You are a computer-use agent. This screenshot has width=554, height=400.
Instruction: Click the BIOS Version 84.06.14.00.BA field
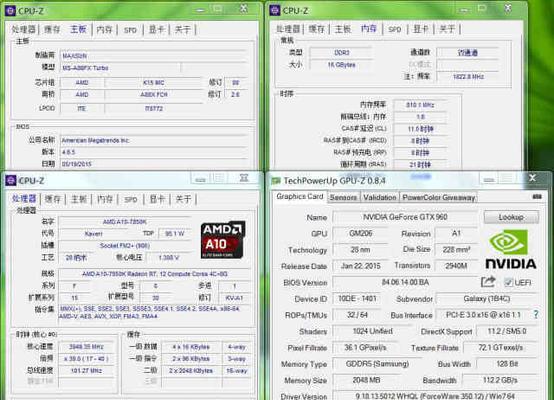click(405, 282)
